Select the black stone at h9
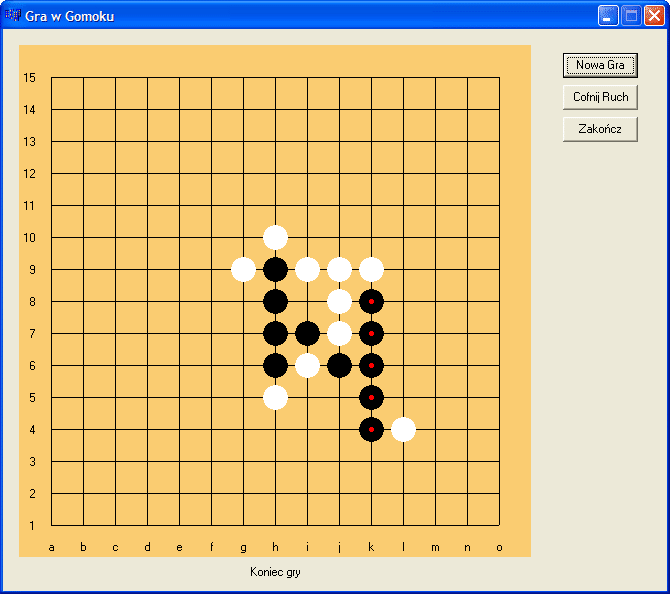 click(x=275, y=269)
